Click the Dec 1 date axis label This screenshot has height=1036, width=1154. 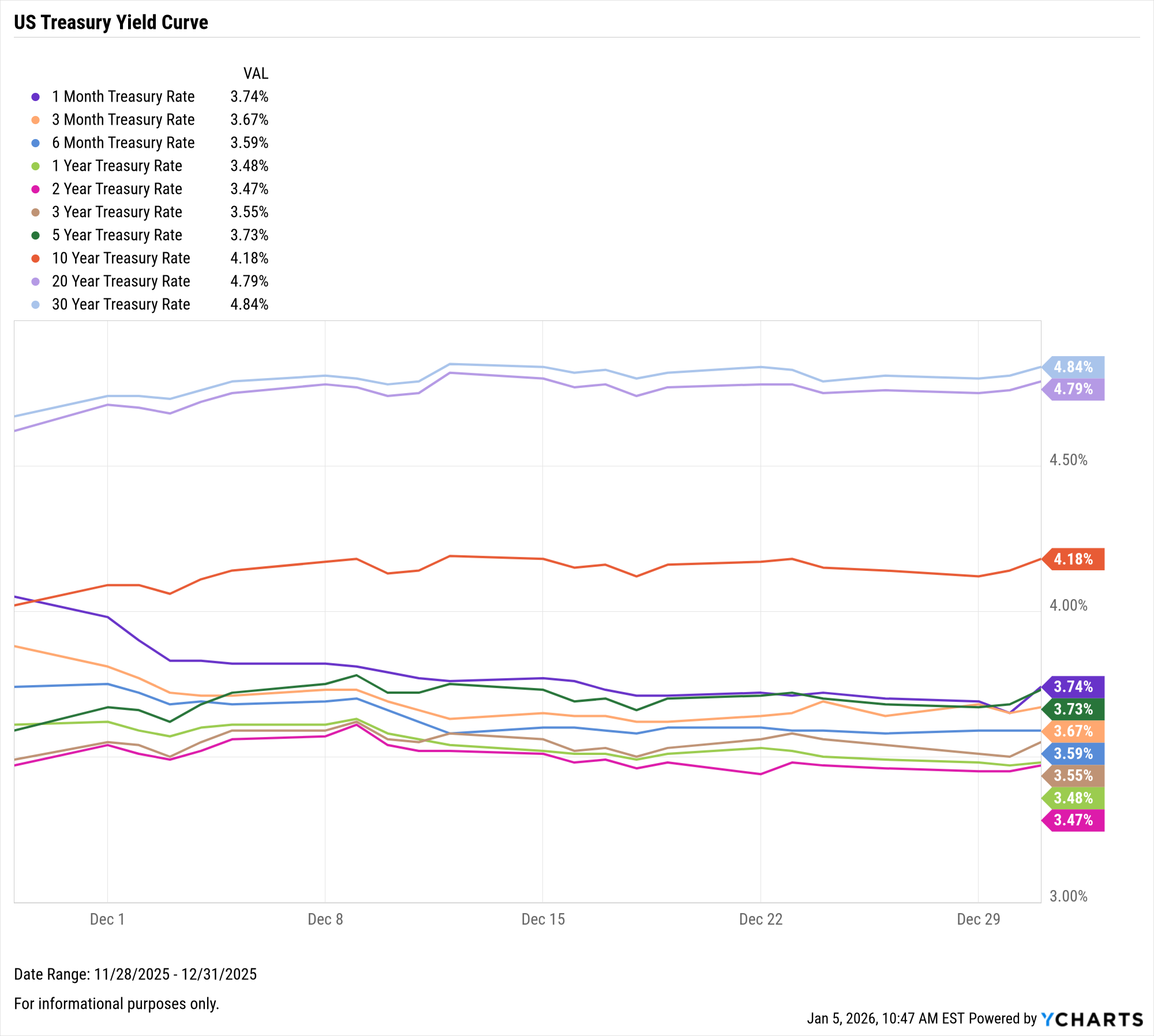tap(107, 919)
